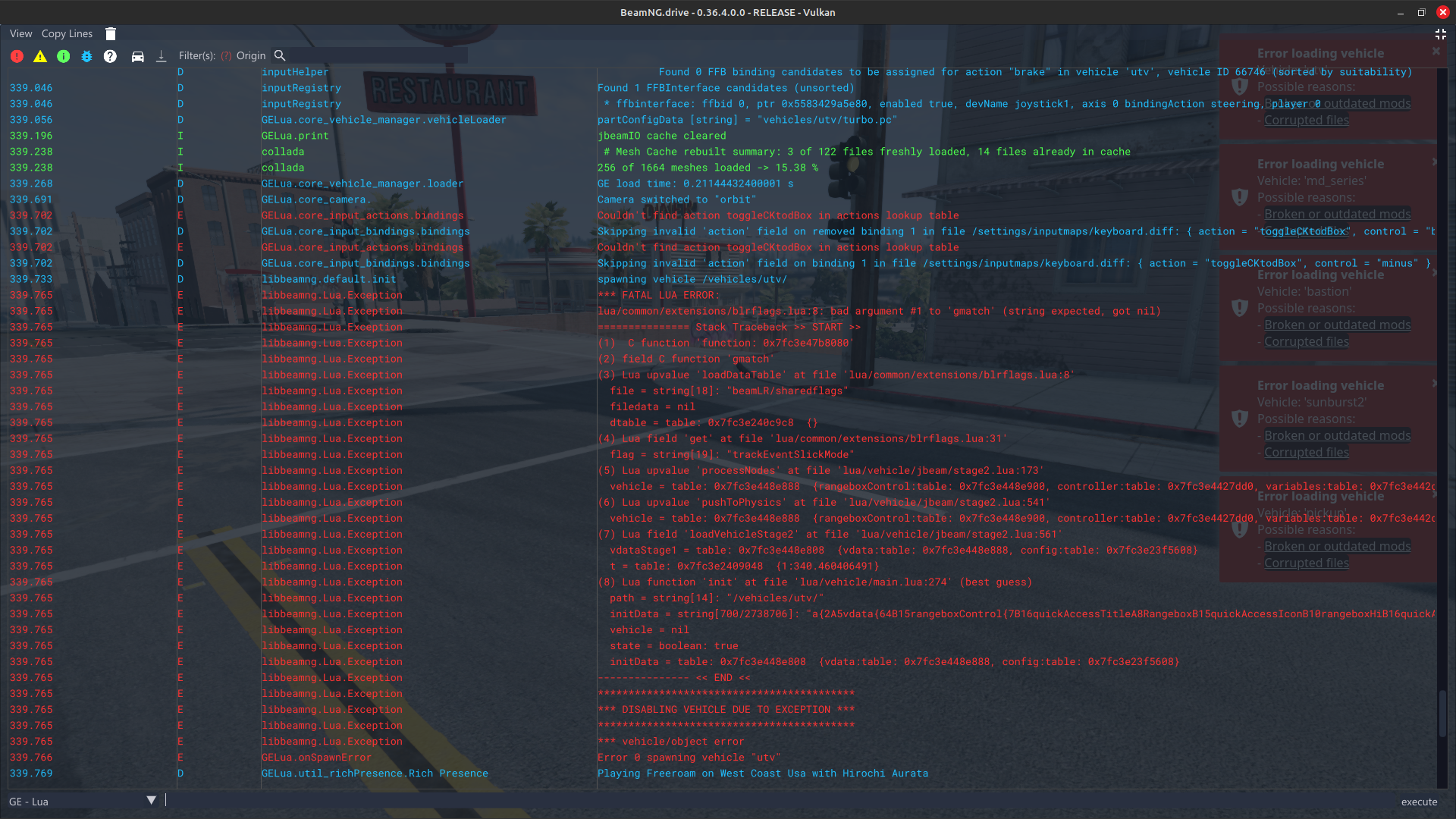
Task: Toggle the green info messages filter
Action: (64, 56)
